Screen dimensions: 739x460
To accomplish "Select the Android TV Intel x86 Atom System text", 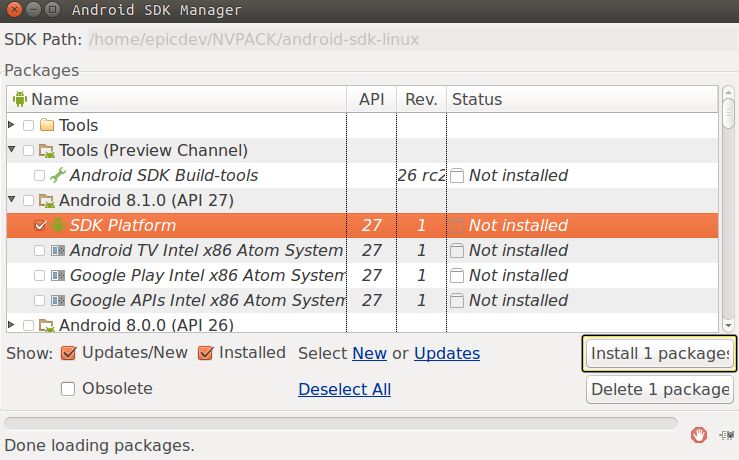I will [206, 250].
